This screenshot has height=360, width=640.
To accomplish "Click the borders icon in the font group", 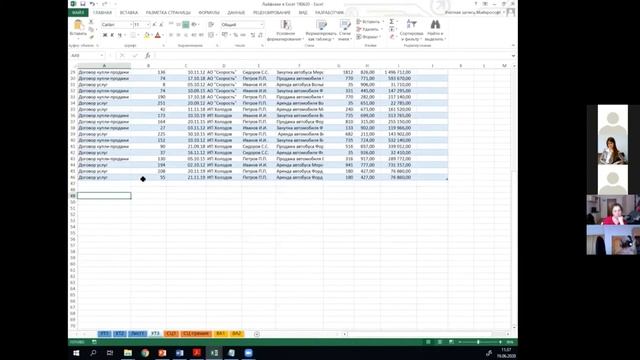I will (133, 36).
